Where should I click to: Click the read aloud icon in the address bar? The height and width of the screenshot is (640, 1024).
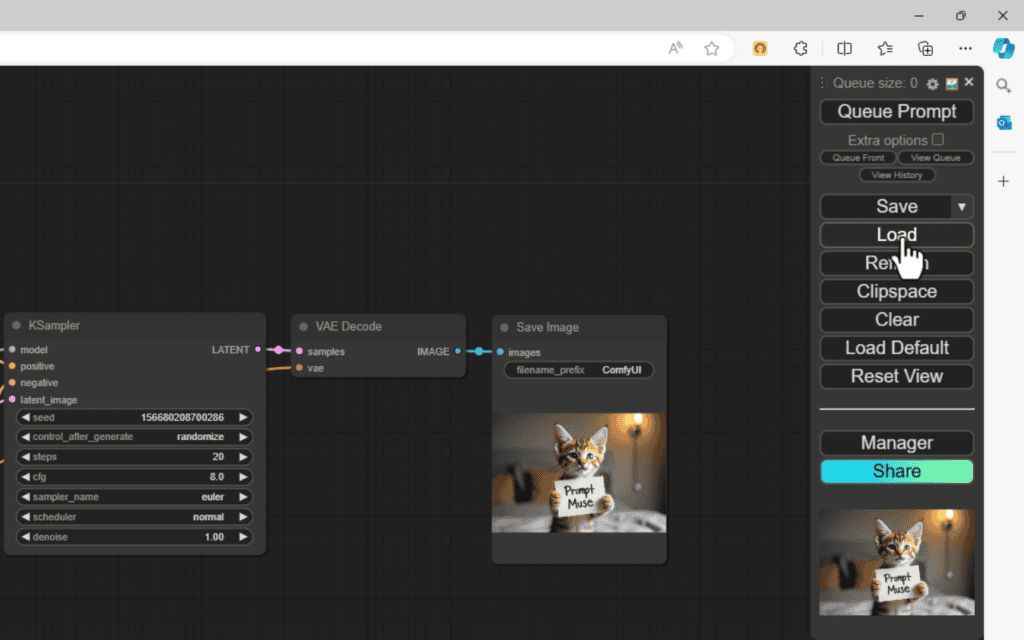tap(674, 47)
